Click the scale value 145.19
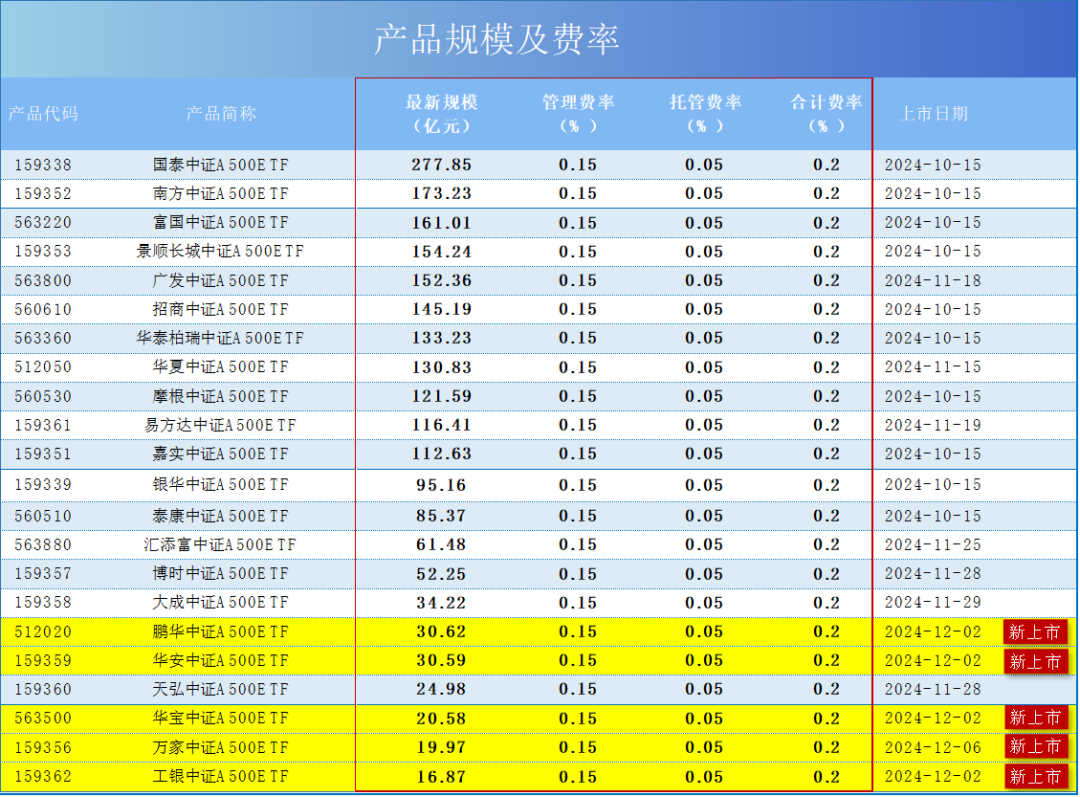The image size is (1080, 797). 442,309
